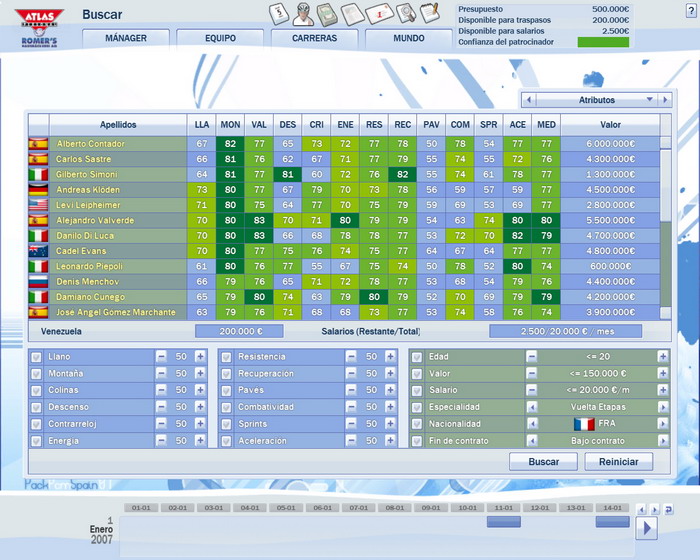Click the Reiniciar button
Screen dimensions: 700x560
coord(619,462)
